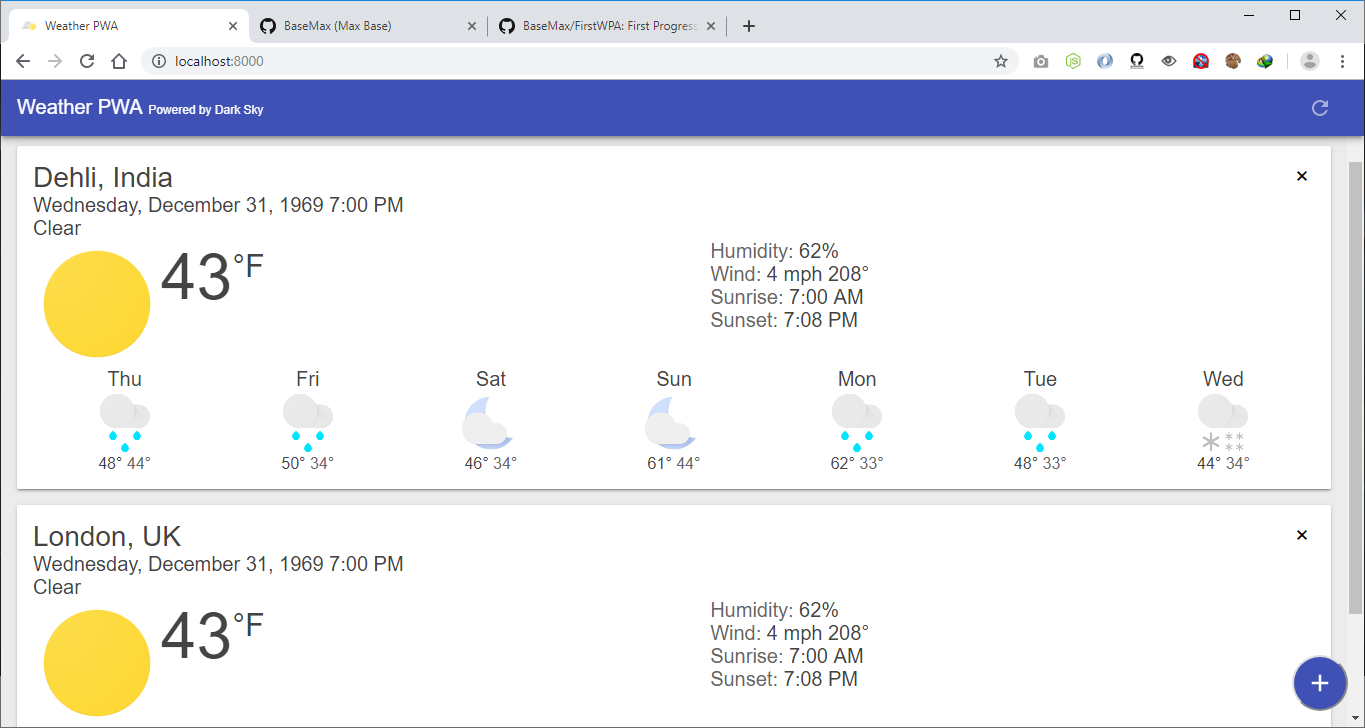The width and height of the screenshot is (1365, 728).
Task: Remove the London, UK weather card
Action: pos(1302,535)
